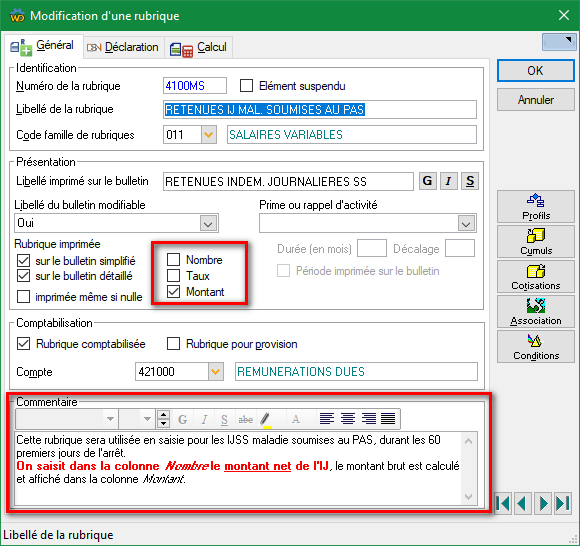
Task: Justify comment text
Action: 388,419
